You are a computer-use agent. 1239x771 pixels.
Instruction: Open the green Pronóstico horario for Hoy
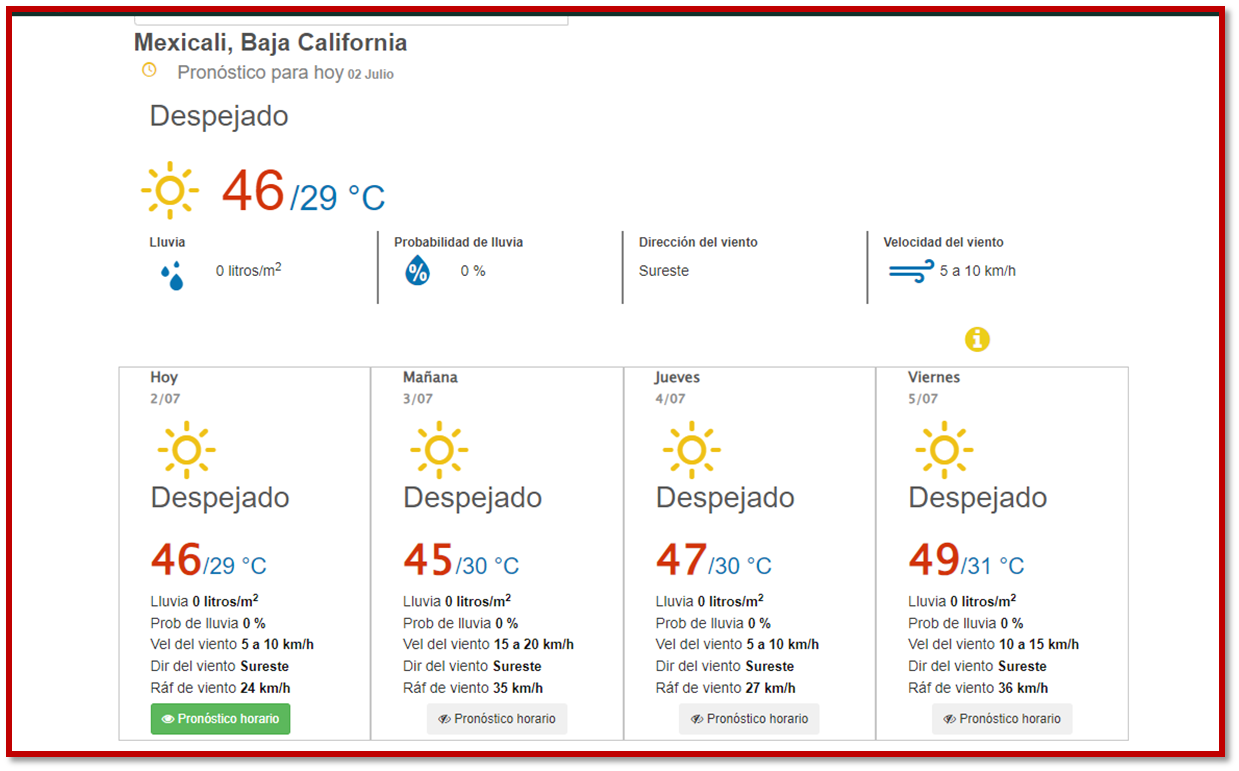pyautogui.click(x=221, y=719)
